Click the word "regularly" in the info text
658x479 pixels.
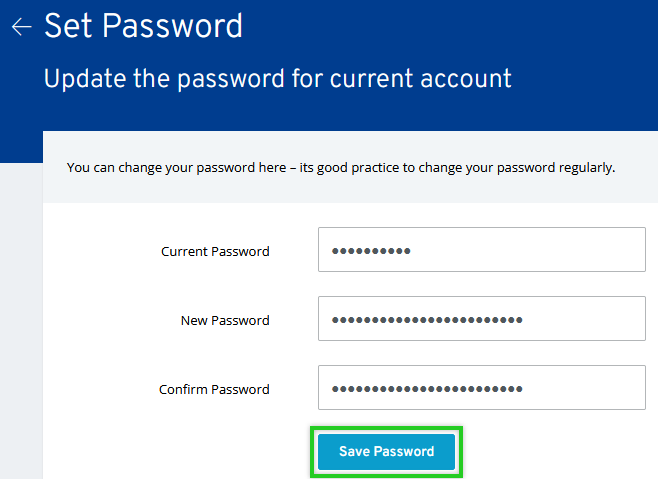(583, 167)
